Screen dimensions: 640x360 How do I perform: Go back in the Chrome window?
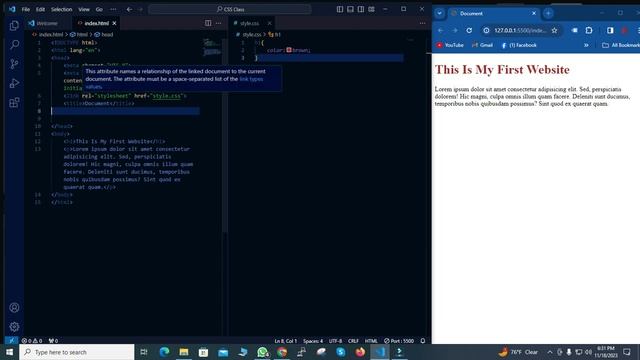(440, 30)
